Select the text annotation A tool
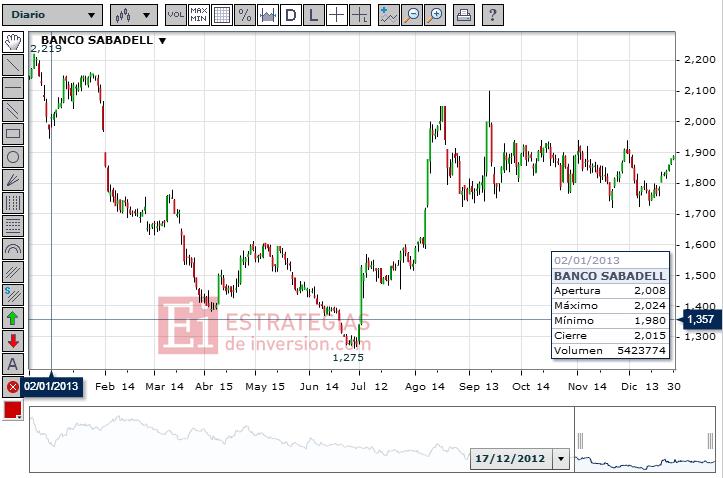 [13, 365]
